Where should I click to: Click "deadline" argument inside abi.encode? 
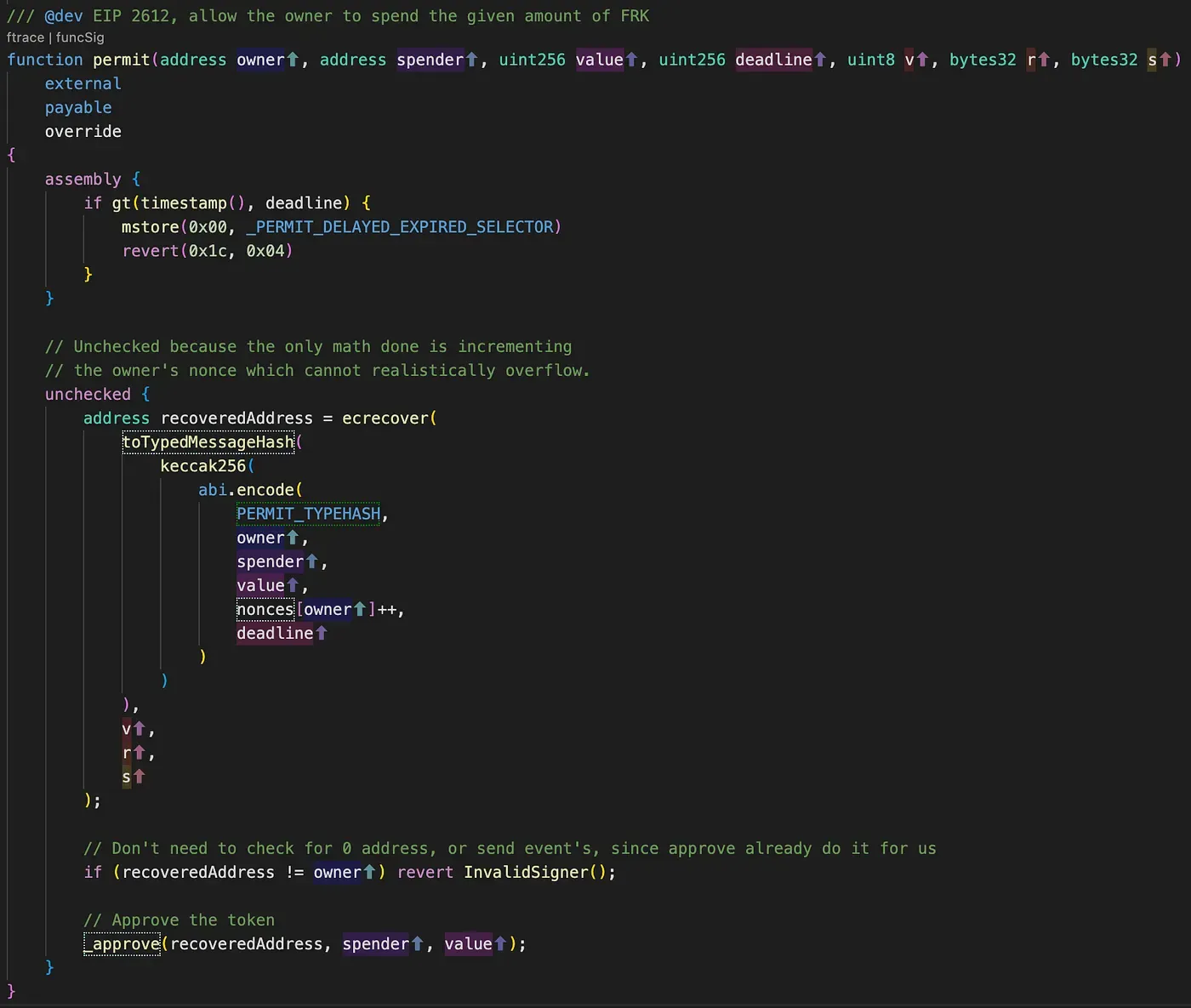[275, 633]
